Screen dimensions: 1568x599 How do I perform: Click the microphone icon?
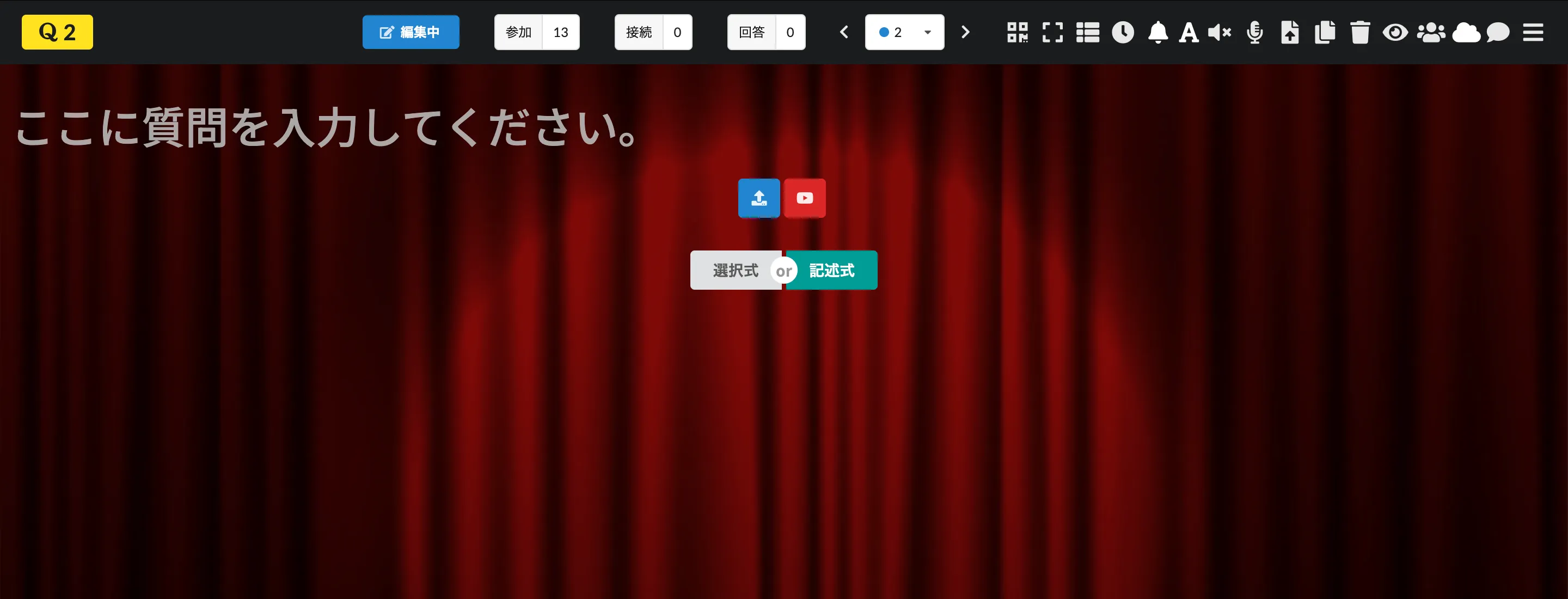[x=1254, y=32]
